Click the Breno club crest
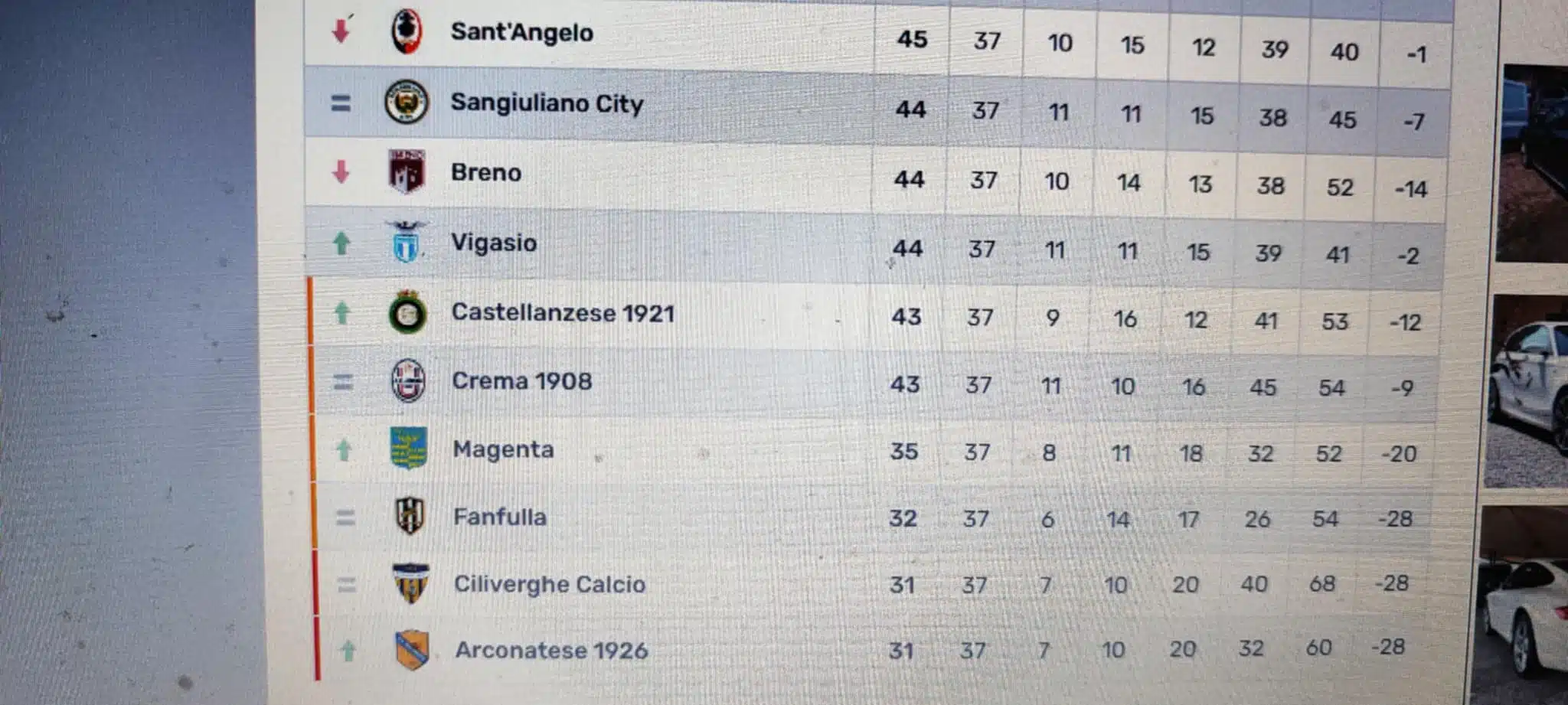Screen dimensions: 1568x705 click(406, 171)
